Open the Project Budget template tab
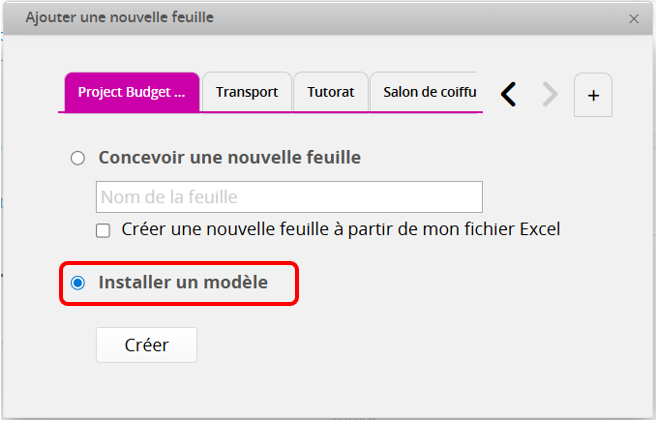Viewport: 656px width, 422px height. (131, 92)
